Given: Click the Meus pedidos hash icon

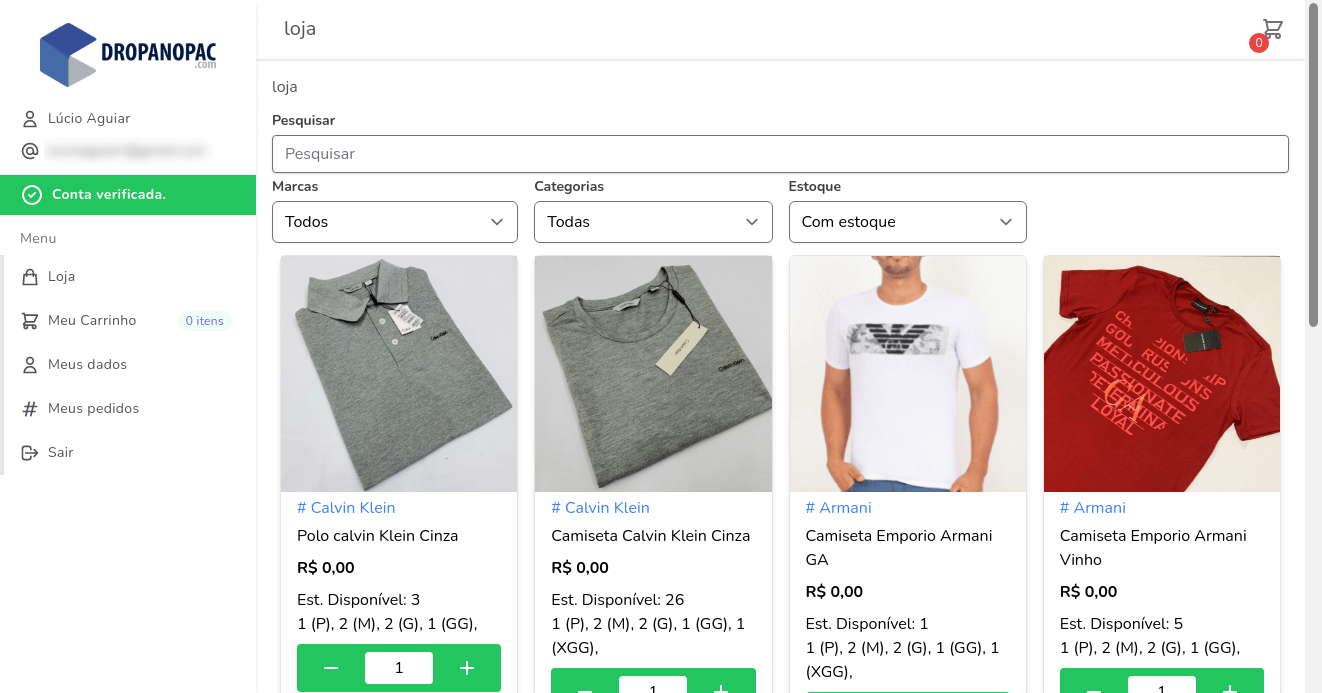Looking at the screenshot, I should (30, 409).
